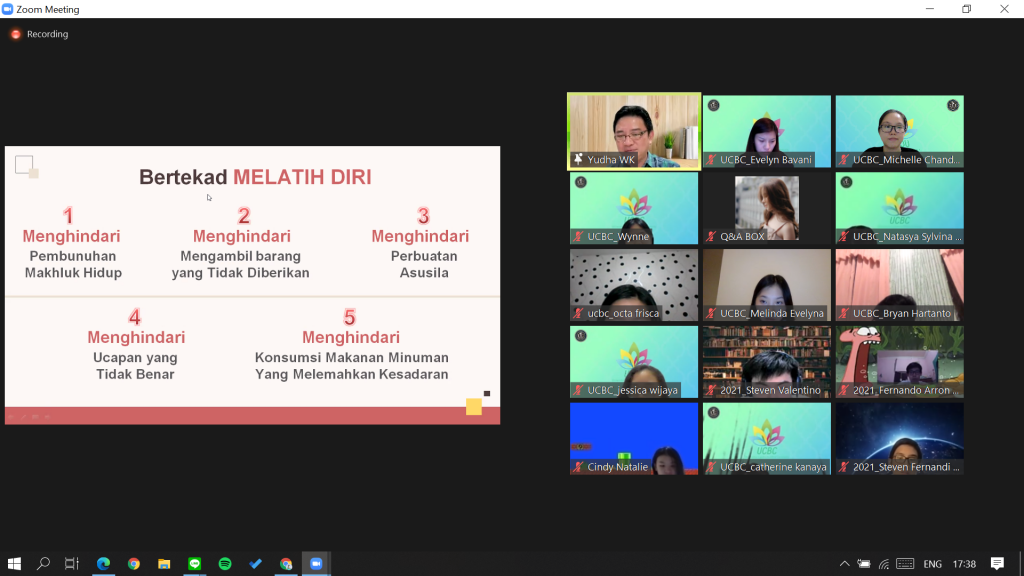Open the Windows notification center
This screenshot has width=1024, height=576.
point(997,564)
